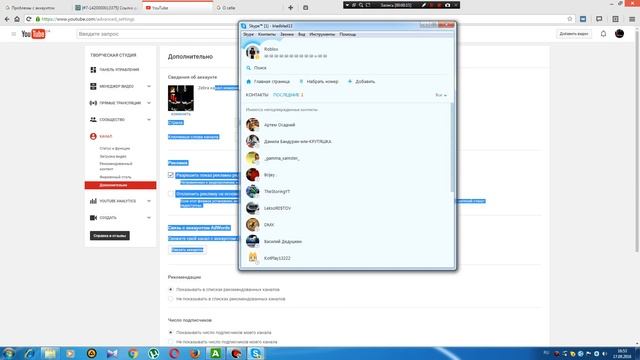The image size is (640, 360).
Task: Switch to the Контакты tab in Skype
Action: pos(257,95)
